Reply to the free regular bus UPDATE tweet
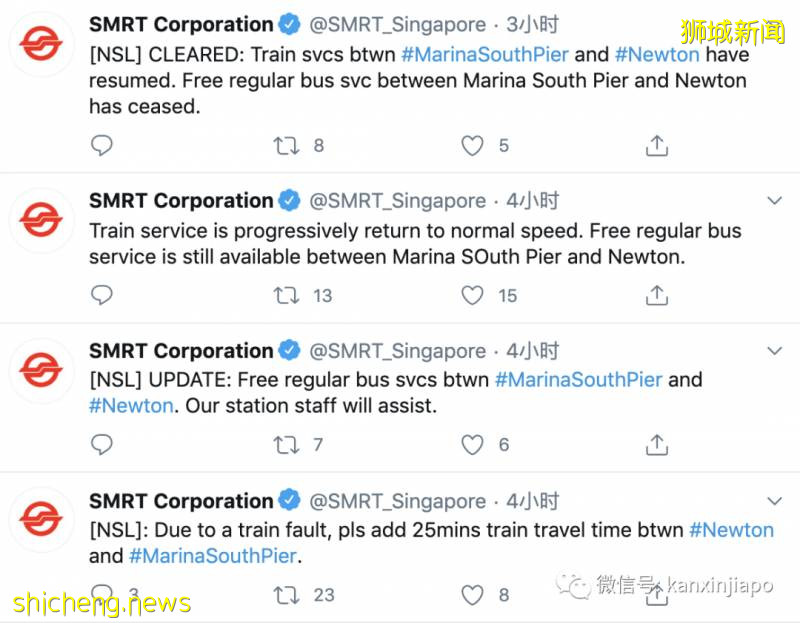800x623 pixels. (102, 445)
